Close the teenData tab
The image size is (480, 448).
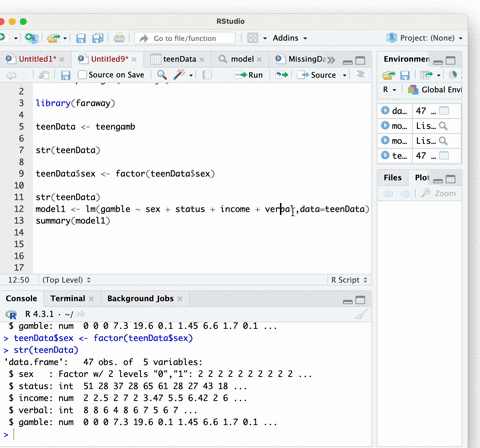click(x=202, y=60)
